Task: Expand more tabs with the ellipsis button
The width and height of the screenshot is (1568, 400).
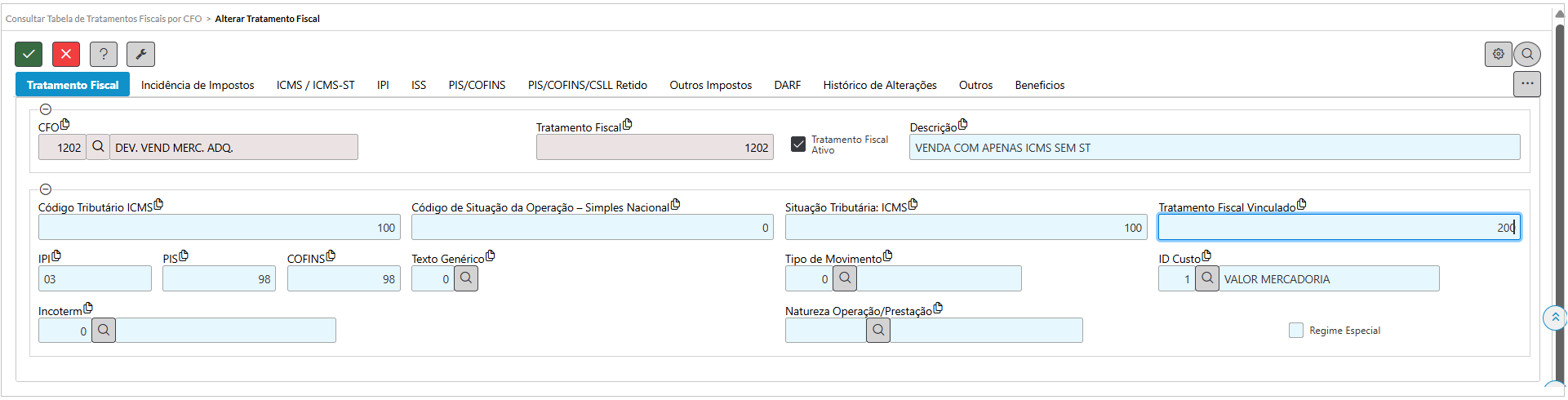Action: [x=1527, y=84]
